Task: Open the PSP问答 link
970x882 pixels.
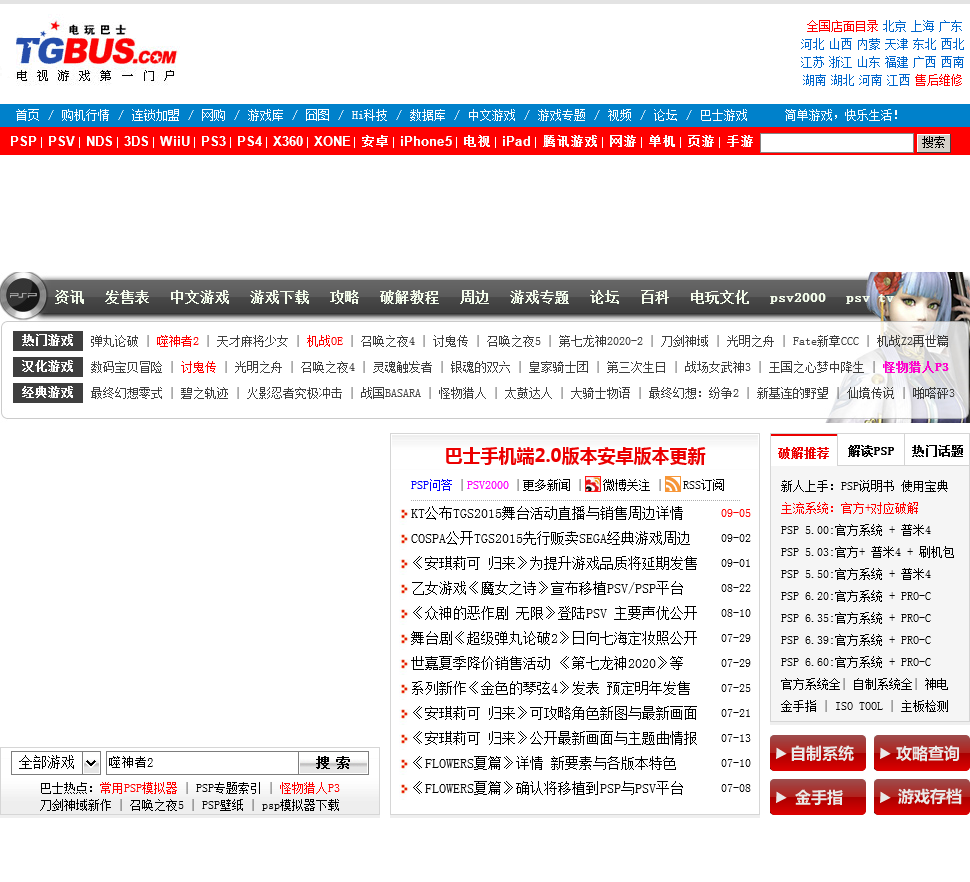Action: [431, 485]
